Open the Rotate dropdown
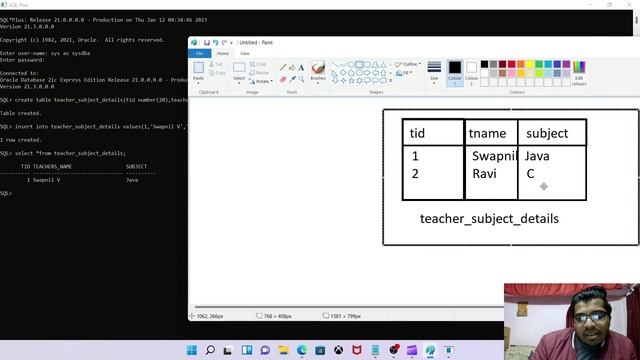 coord(261,81)
